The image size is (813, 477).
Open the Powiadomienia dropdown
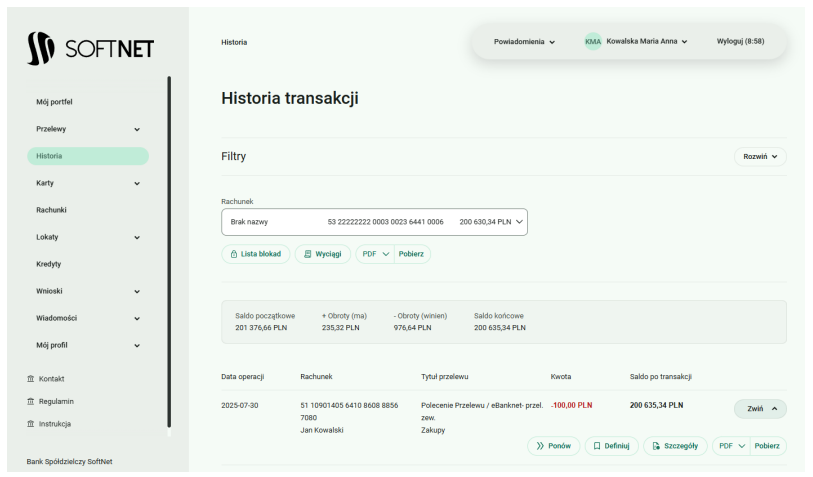tap(524, 42)
